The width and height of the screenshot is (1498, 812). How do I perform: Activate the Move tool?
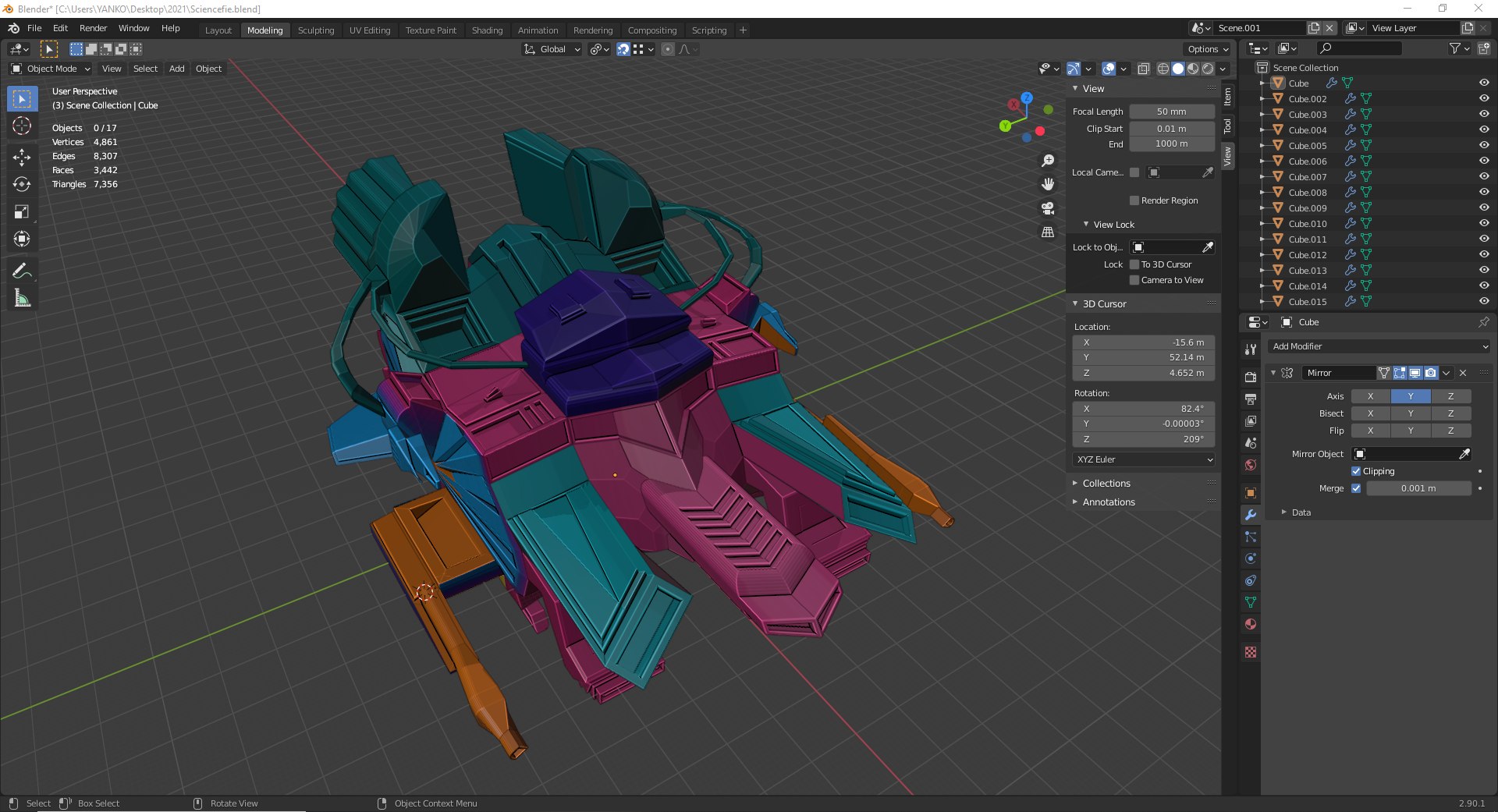22,157
